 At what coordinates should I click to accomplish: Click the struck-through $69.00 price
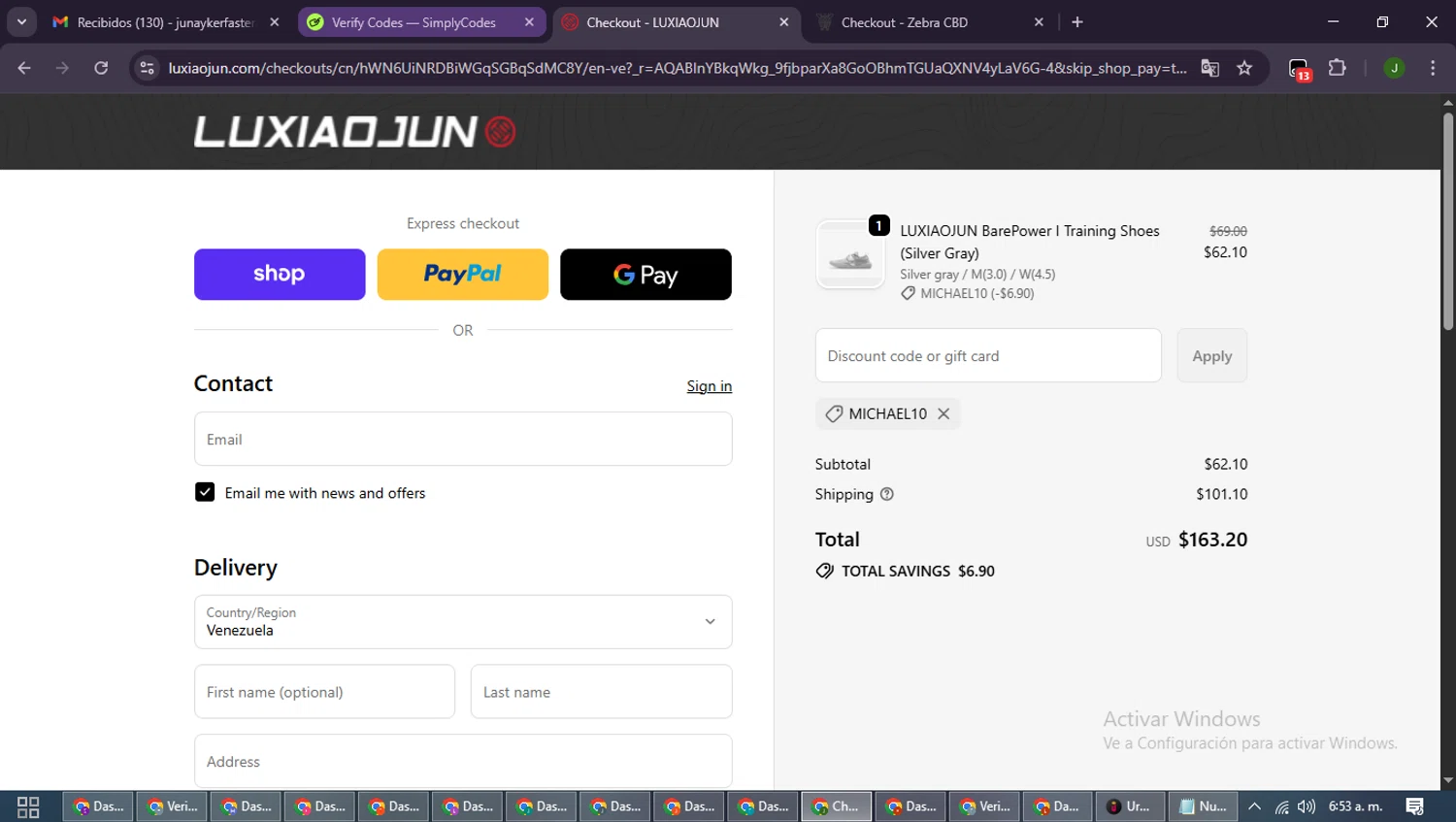click(1228, 231)
